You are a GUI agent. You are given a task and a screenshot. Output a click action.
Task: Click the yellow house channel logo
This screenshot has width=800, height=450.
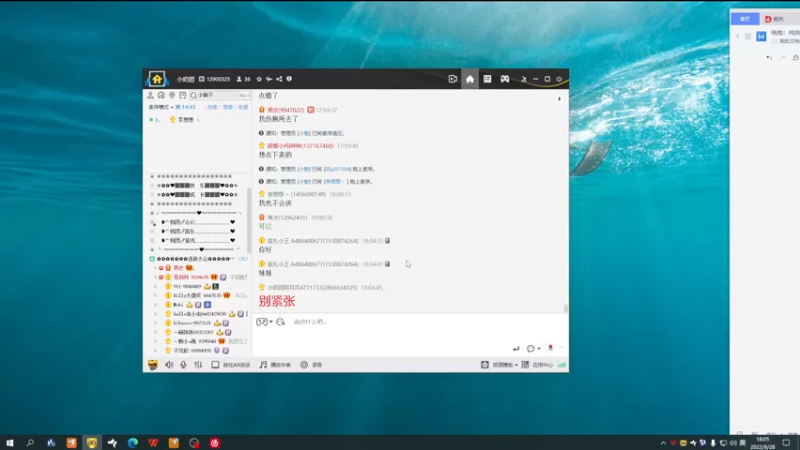(x=157, y=79)
